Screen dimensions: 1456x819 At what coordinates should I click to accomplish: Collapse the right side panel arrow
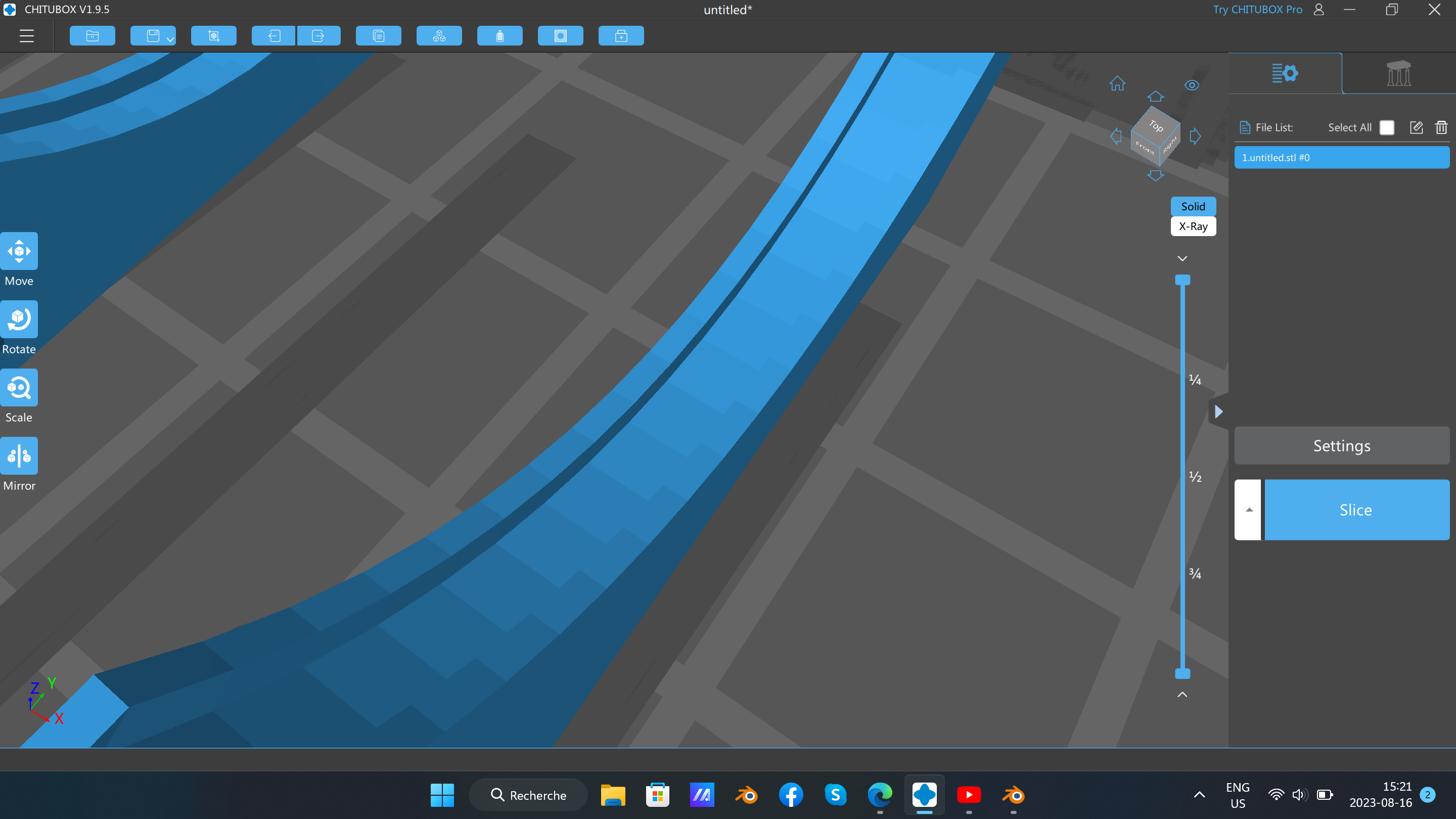tap(1218, 412)
